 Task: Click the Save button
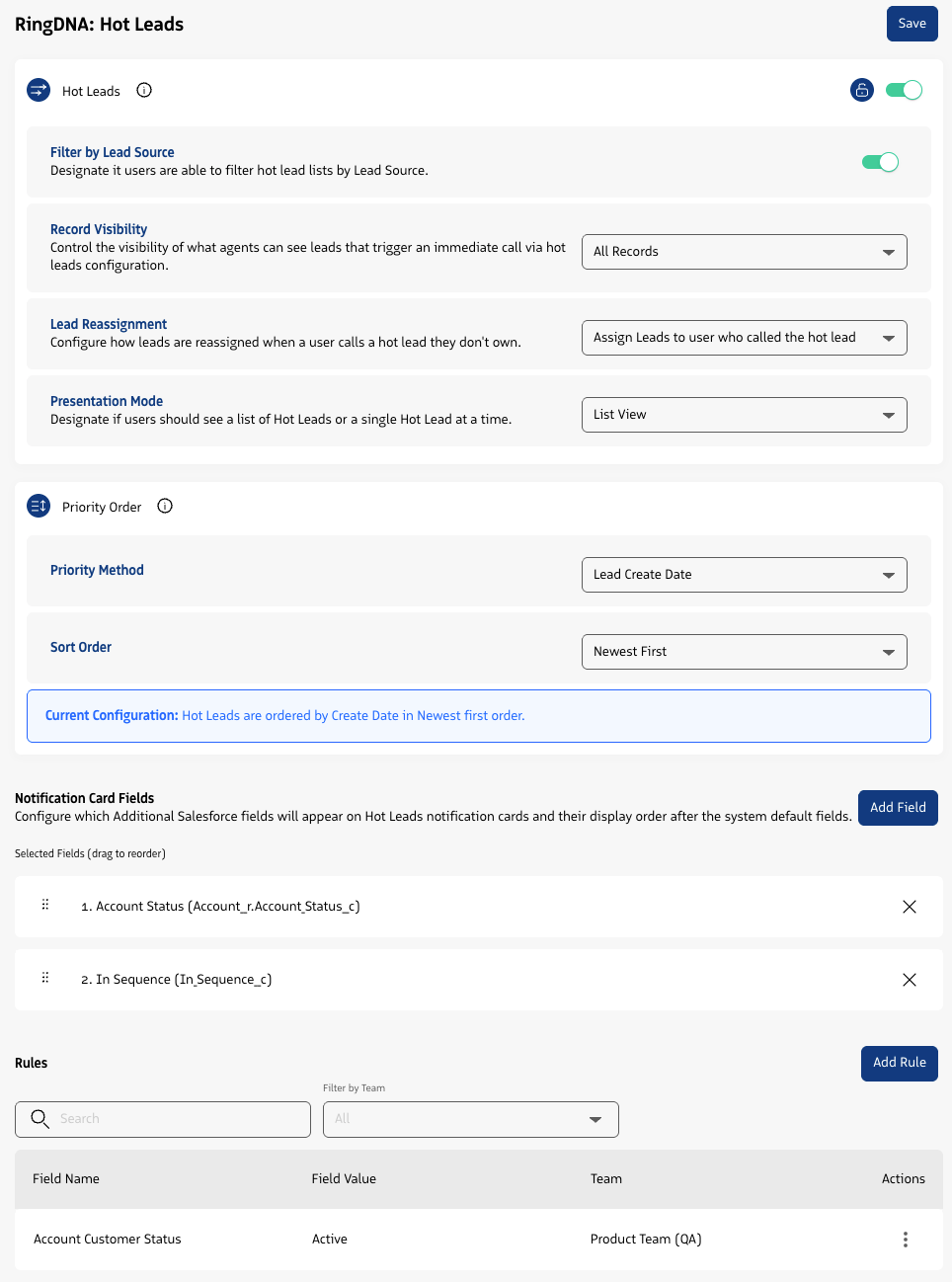click(x=912, y=24)
